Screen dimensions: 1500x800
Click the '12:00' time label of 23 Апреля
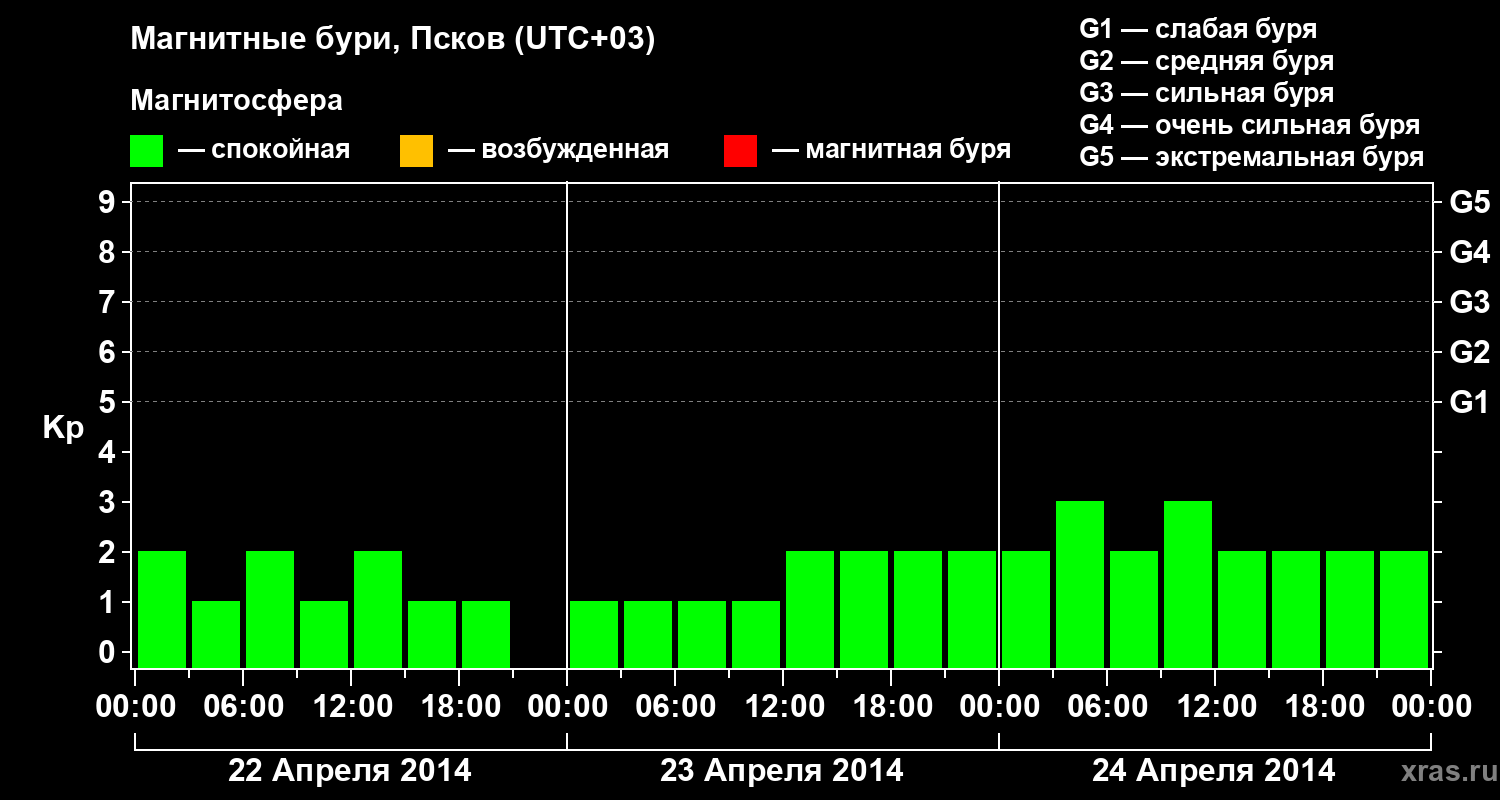(783, 706)
